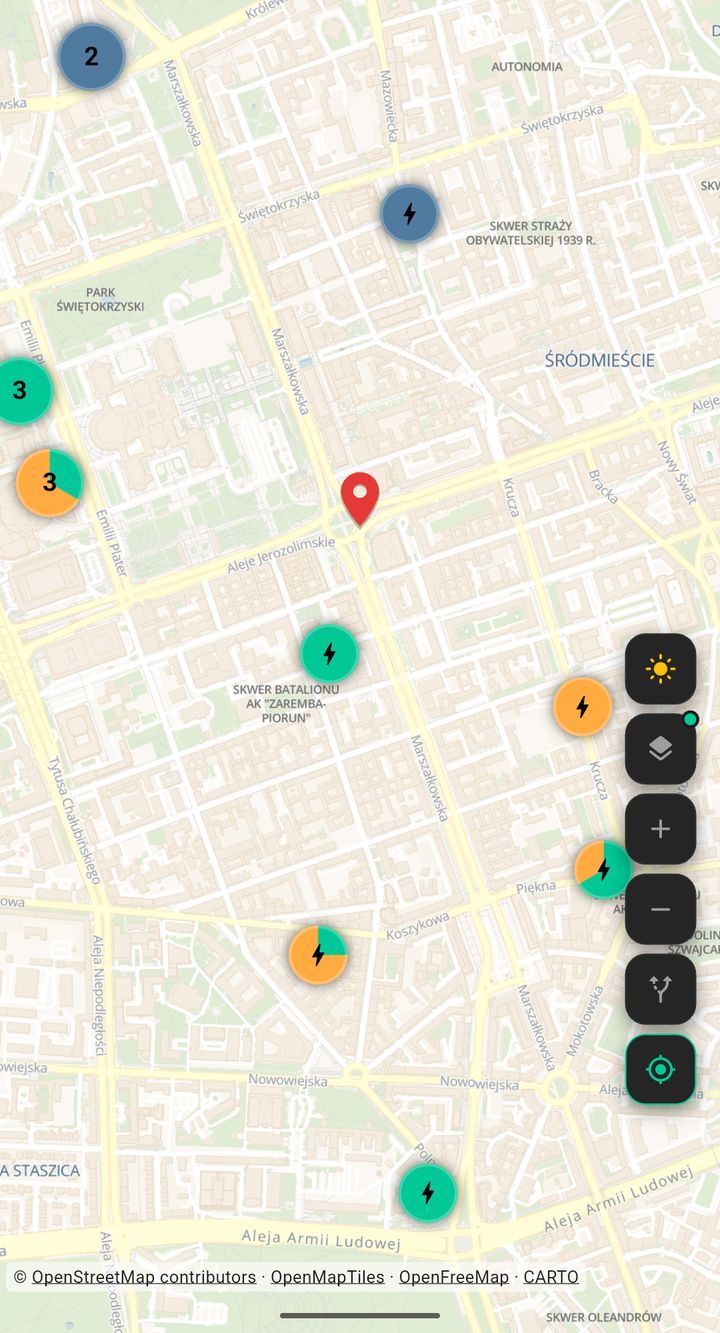Screen dimensions: 720x1333
Task: Tap the Aleje Jerozolimskie street label
Action: 281,554
